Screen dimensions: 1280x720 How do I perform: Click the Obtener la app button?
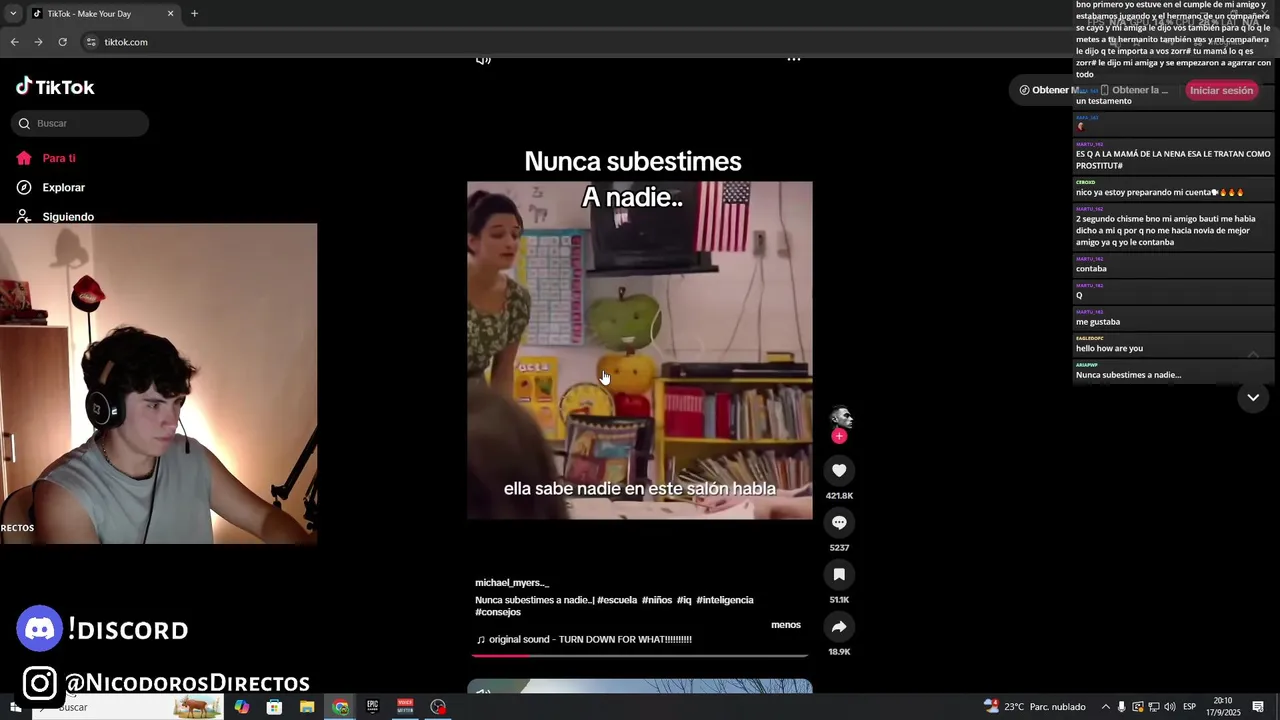point(1135,90)
